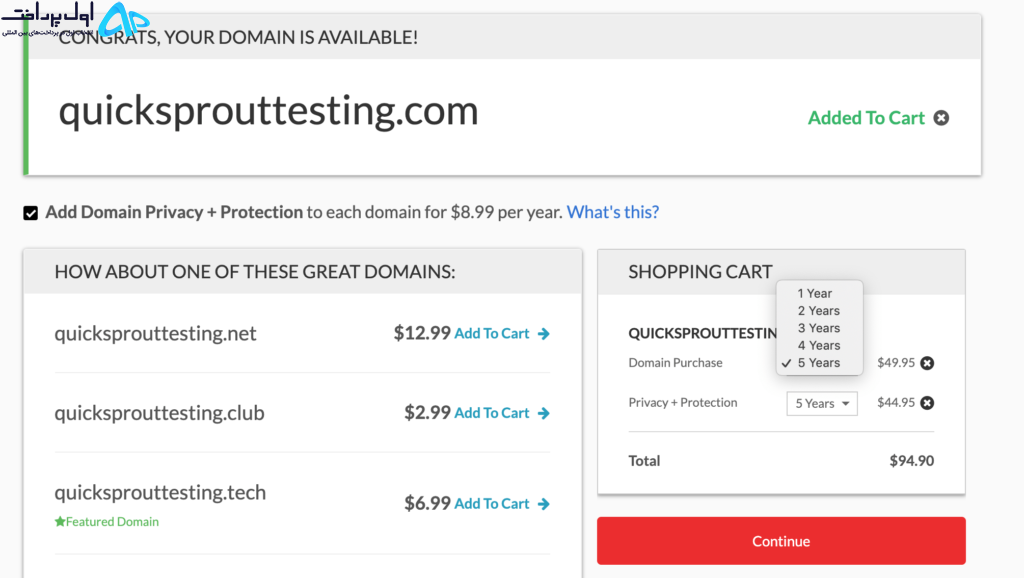Click the blue logo in top-left corner
1024x578 pixels.
pyautogui.click(x=124, y=20)
